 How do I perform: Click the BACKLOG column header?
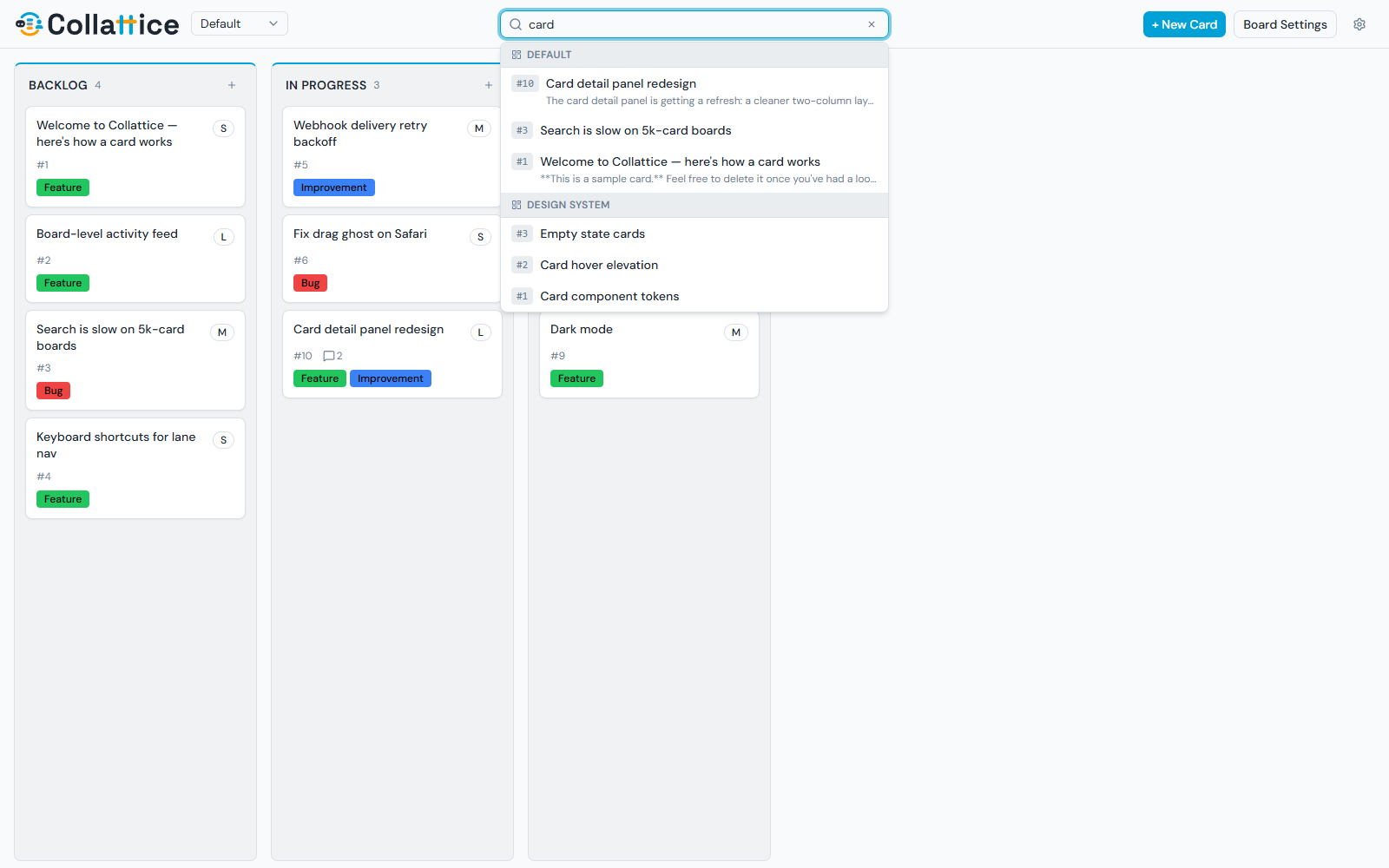[58, 85]
